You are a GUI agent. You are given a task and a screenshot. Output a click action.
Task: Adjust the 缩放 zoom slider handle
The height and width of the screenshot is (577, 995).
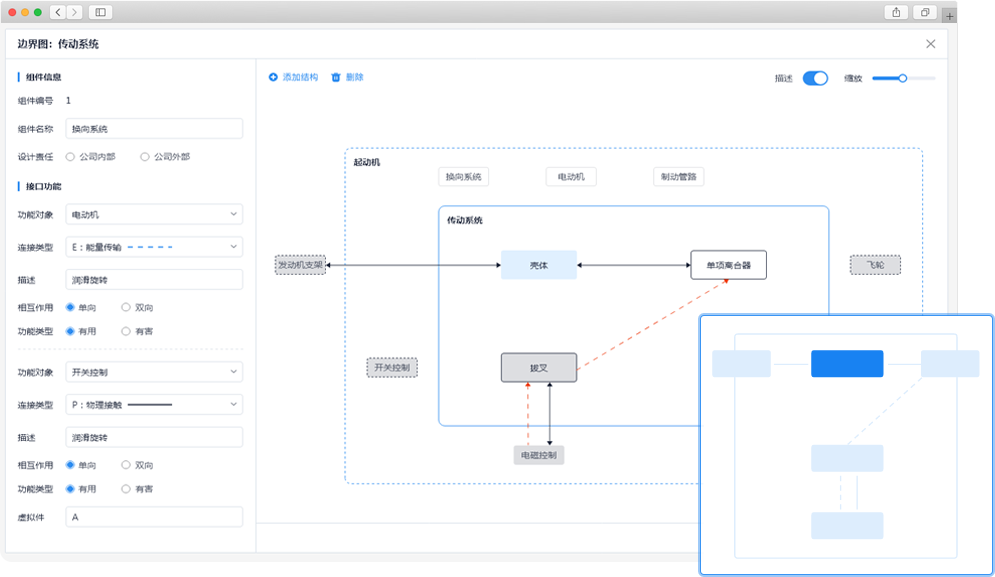[902, 78]
